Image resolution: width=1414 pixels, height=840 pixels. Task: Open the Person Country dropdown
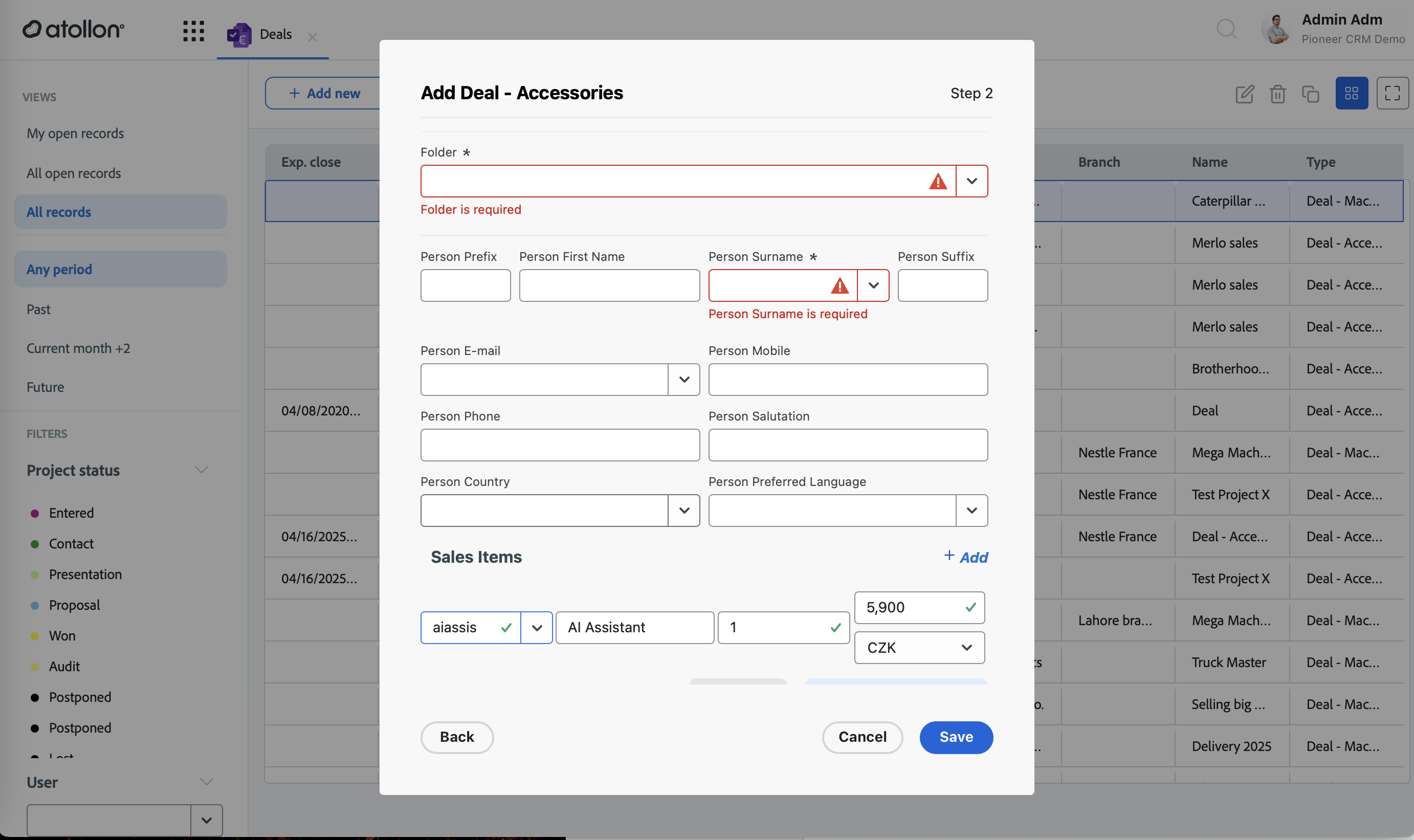point(684,511)
